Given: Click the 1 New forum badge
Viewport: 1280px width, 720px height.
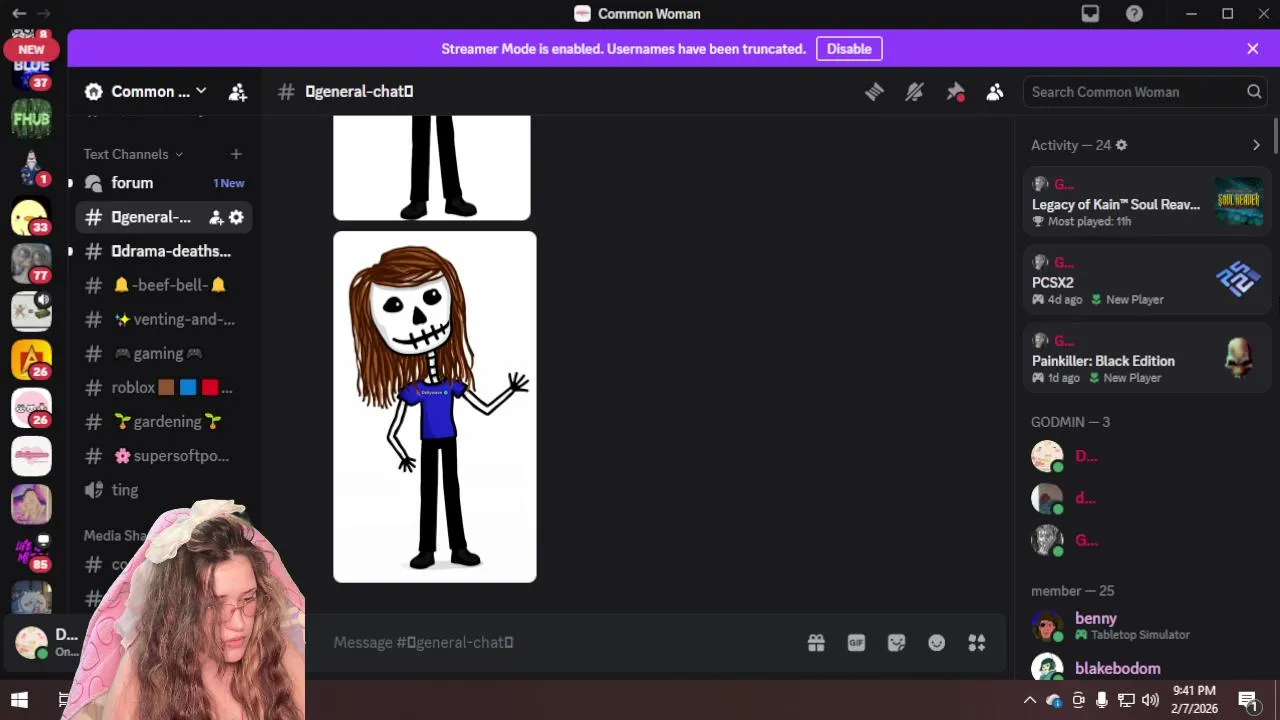Looking at the screenshot, I should [x=228, y=183].
